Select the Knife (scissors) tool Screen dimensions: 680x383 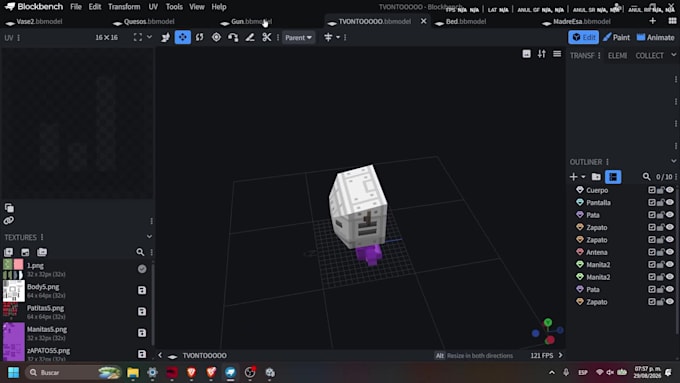point(267,38)
